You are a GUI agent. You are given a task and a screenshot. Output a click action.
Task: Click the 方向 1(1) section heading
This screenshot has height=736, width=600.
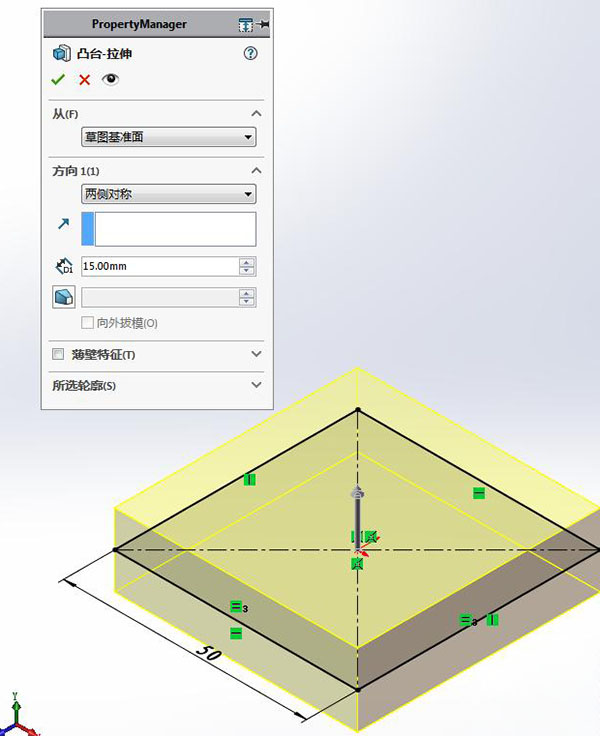click(76, 171)
